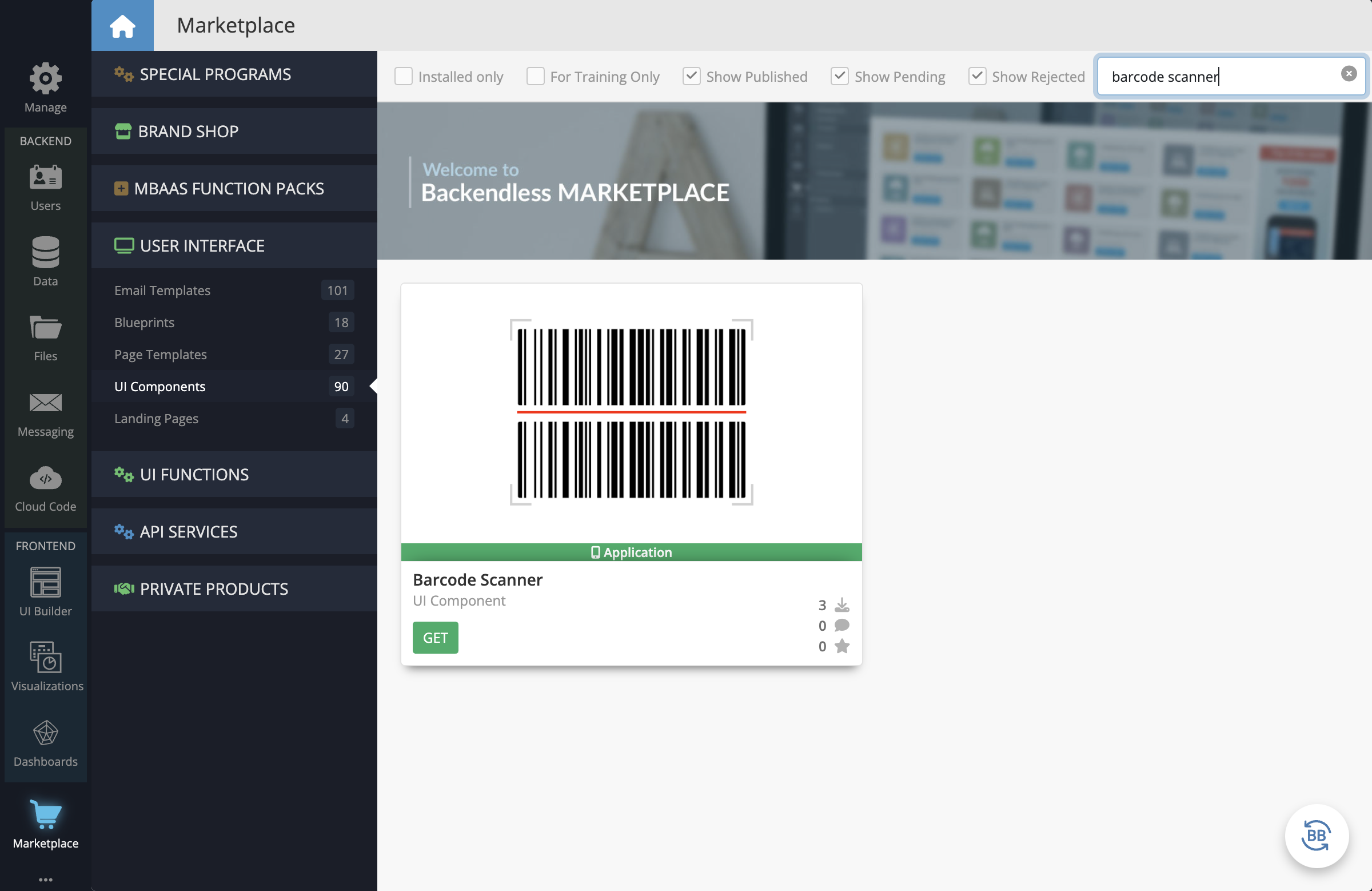
Task: Enable the Installed only checkbox
Action: pos(404,76)
